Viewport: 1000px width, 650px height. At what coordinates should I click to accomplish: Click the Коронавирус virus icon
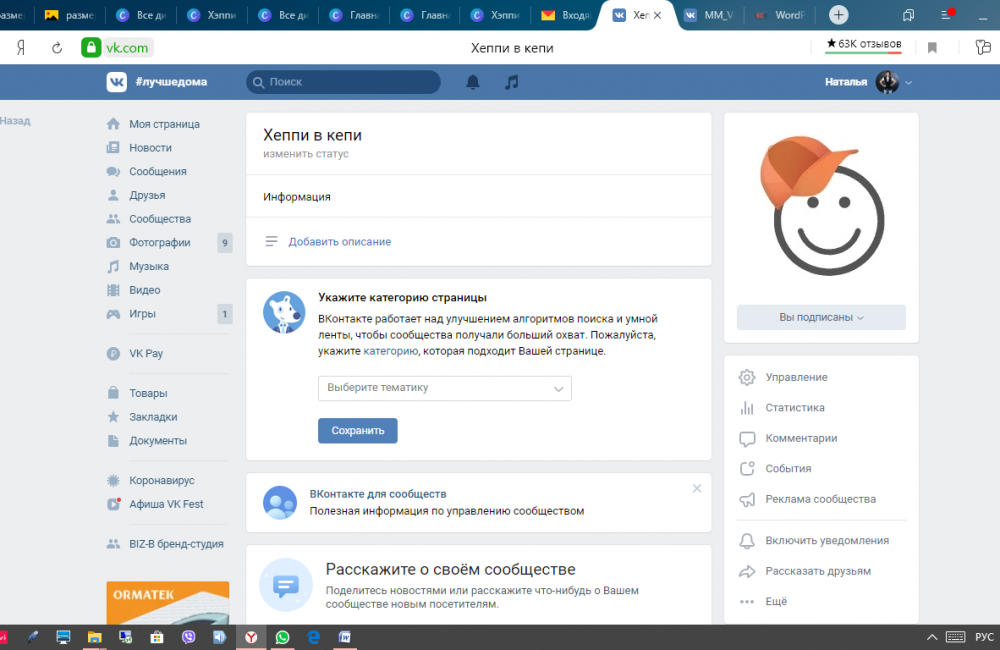pos(113,480)
